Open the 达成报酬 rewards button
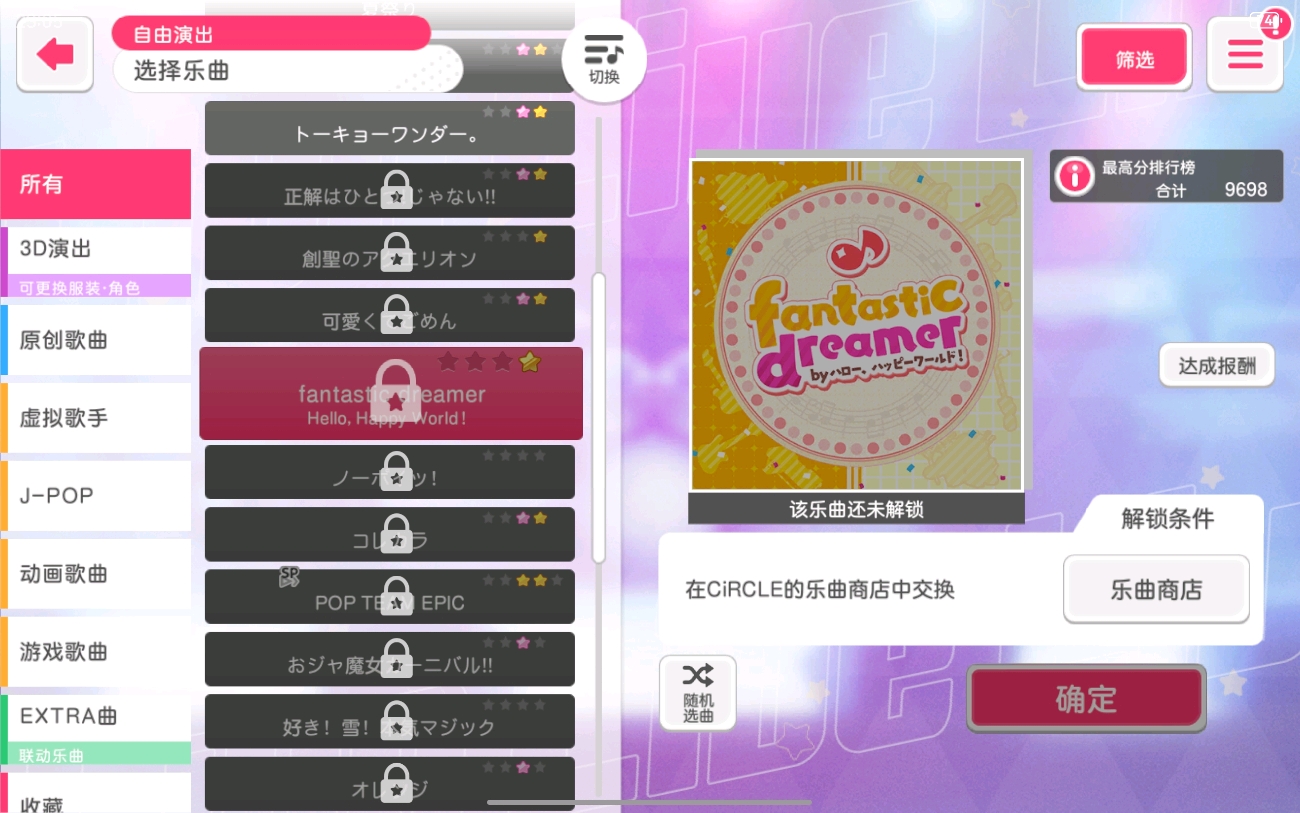Image resolution: width=1300 pixels, height=813 pixels. [1217, 365]
